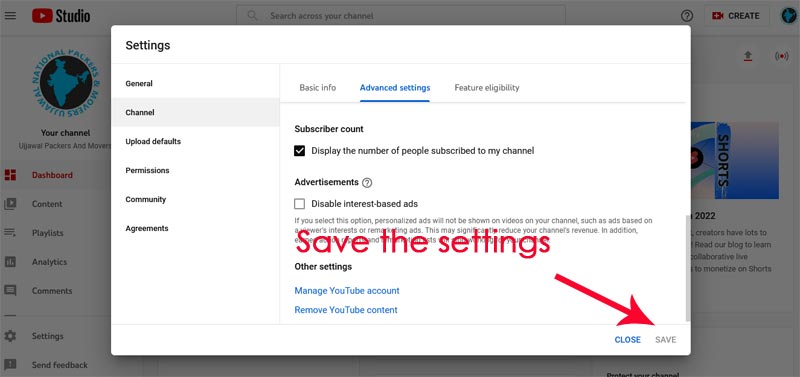Viewport: 800px width, 377px height.
Task: Click the Analytics bar chart icon
Action: point(10,262)
